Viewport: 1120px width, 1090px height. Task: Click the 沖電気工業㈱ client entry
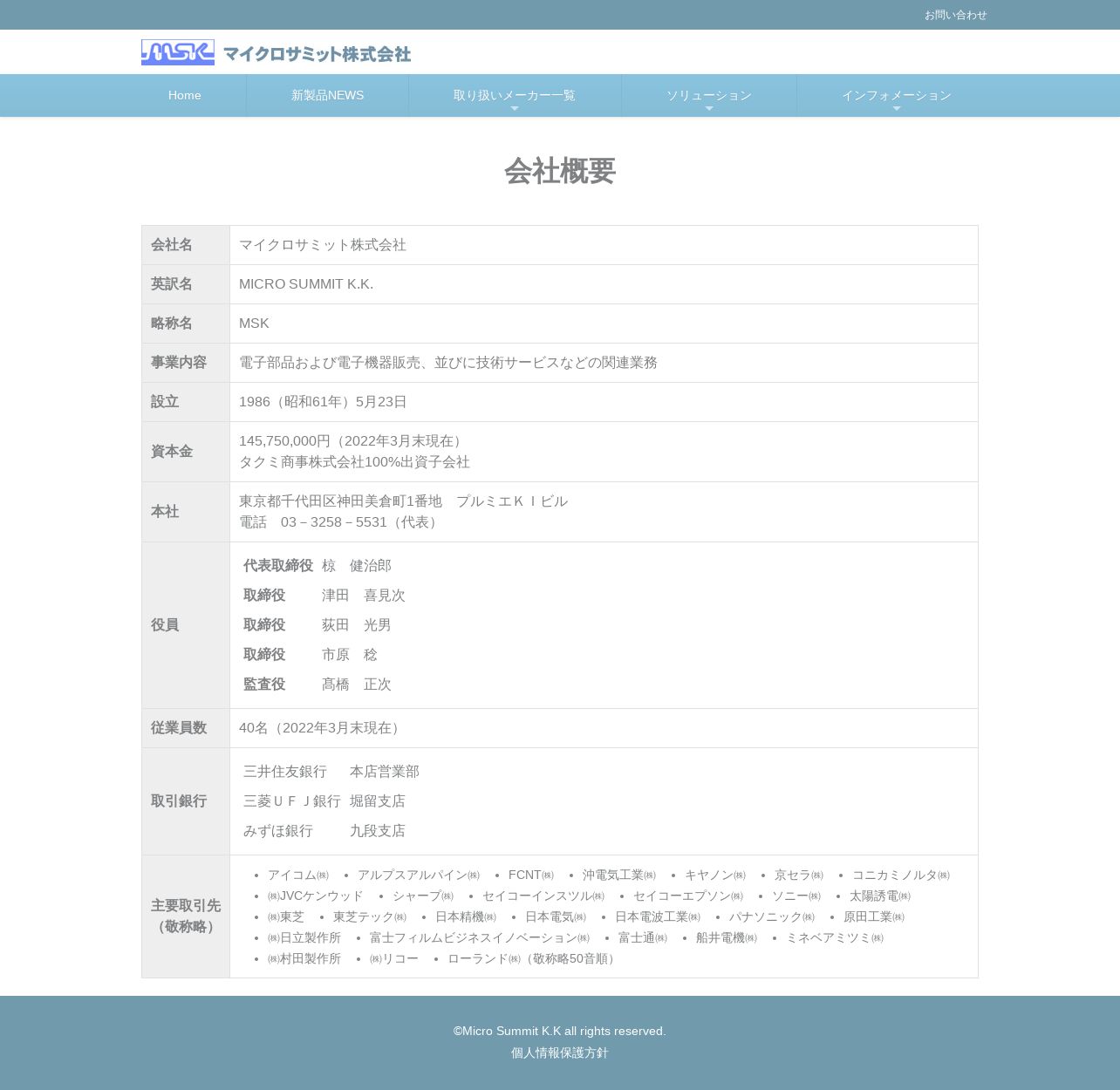coord(619,875)
